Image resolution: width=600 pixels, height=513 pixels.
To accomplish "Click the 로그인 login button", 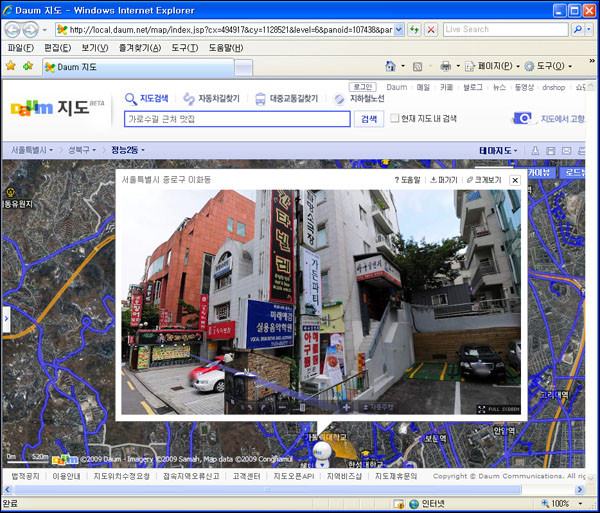I will pyautogui.click(x=362, y=87).
